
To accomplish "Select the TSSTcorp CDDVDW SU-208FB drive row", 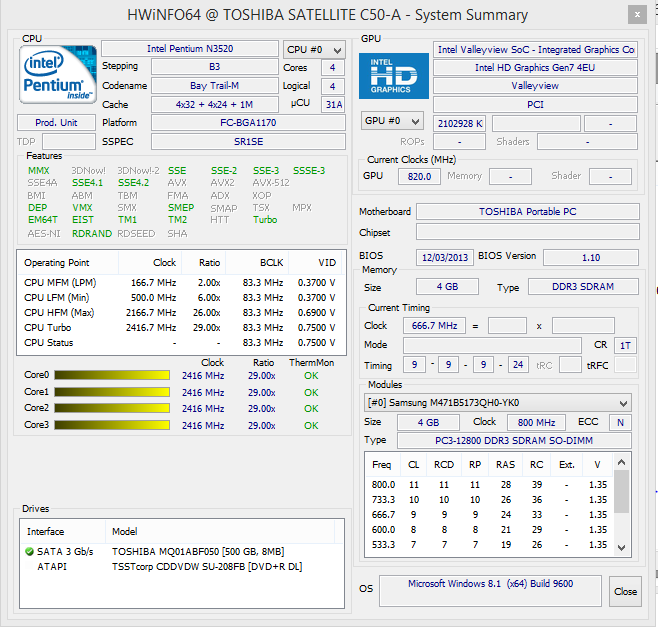I will (182, 566).
